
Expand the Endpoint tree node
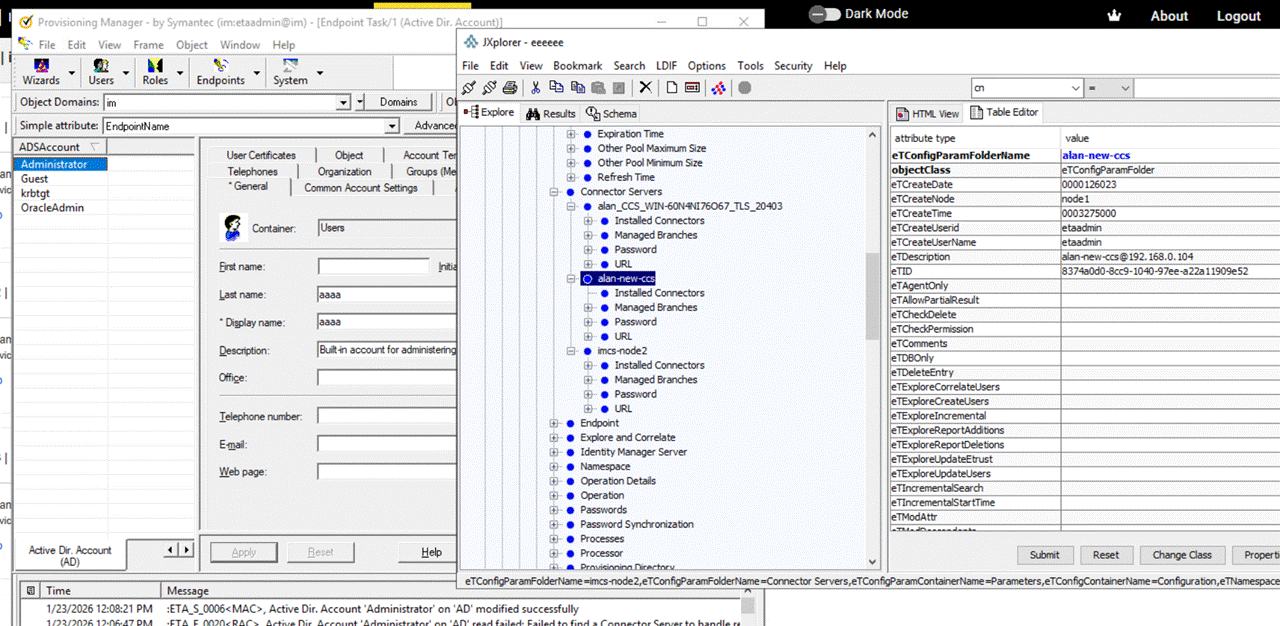point(554,424)
